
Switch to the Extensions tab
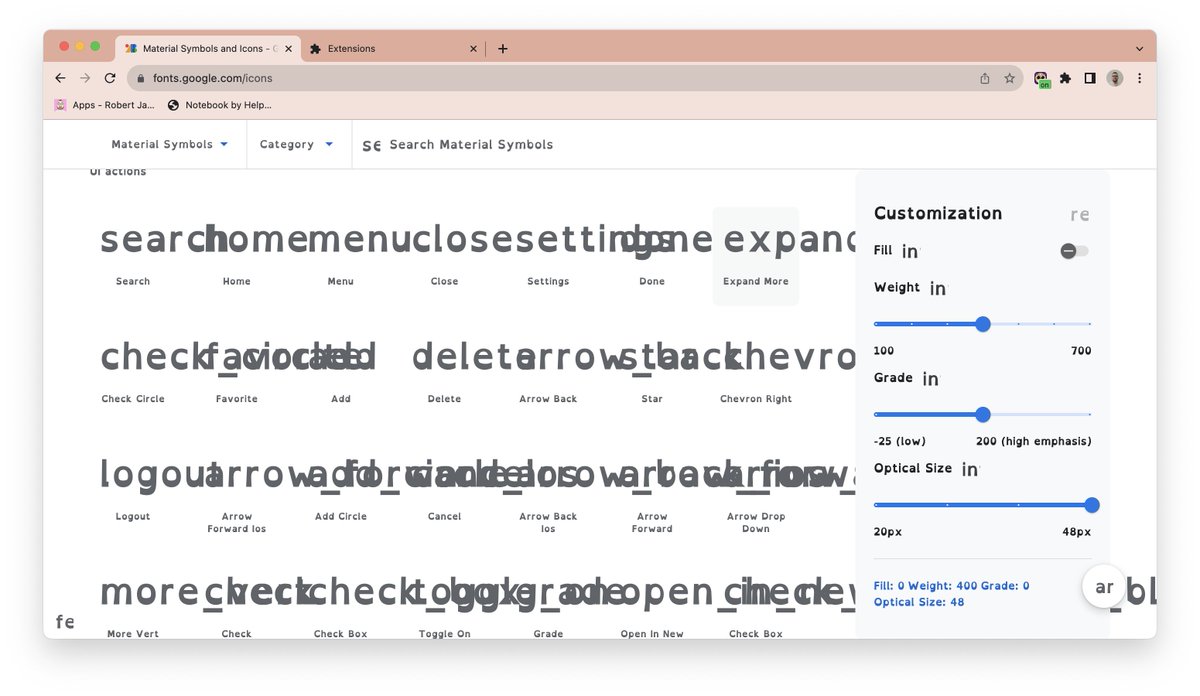tap(393, 48)
